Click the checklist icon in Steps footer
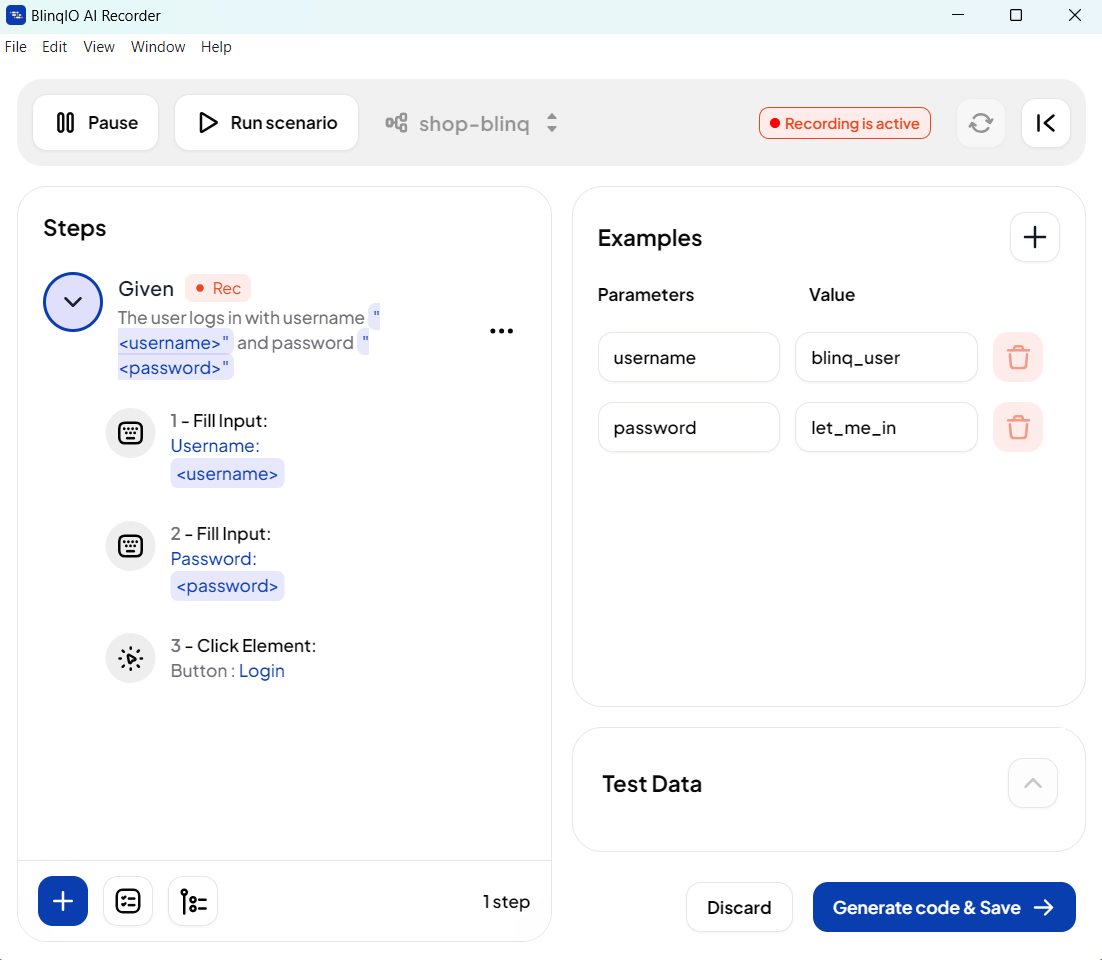 (x=128, y=901)
